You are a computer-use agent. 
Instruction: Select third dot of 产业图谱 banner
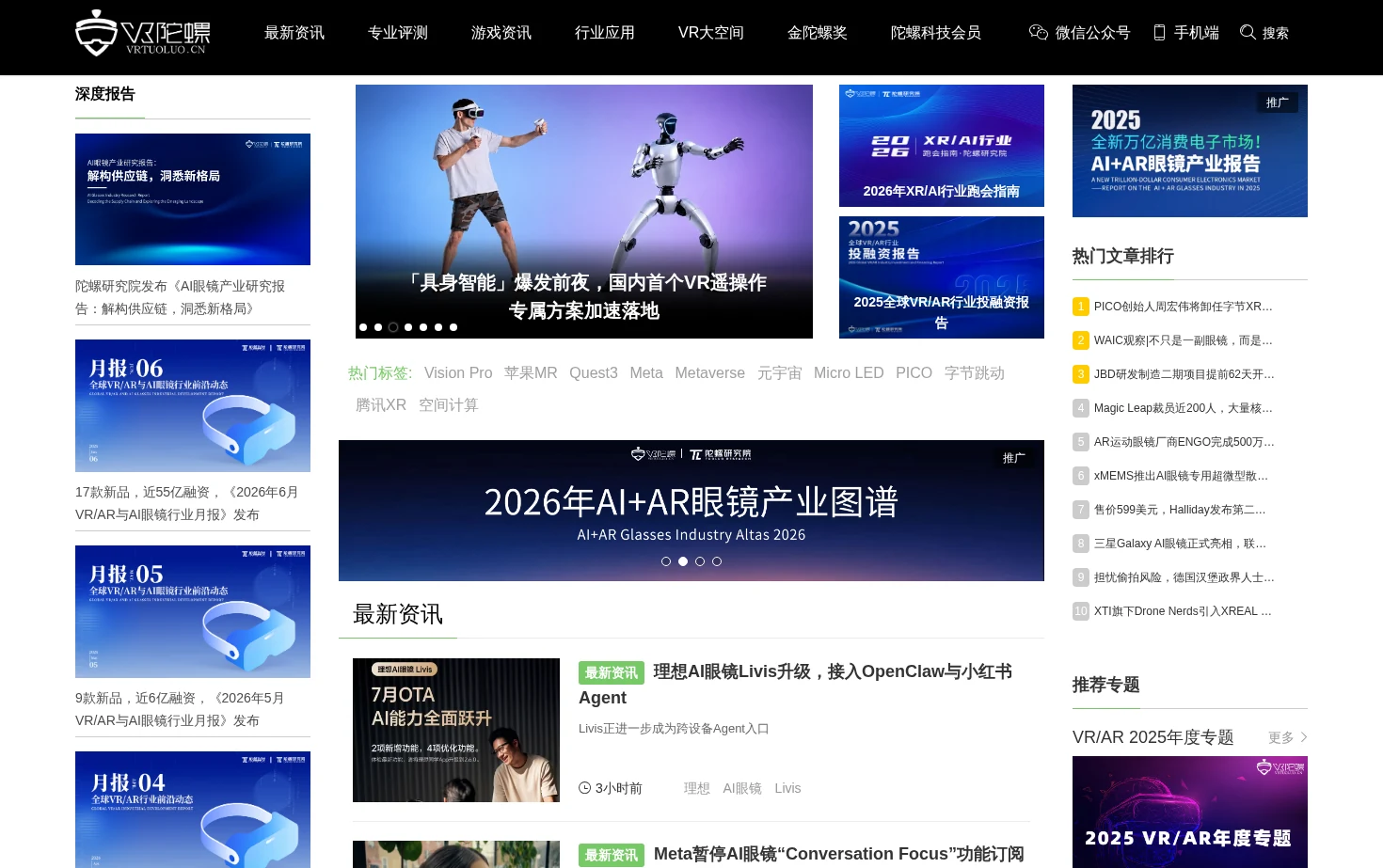point(700,561)
